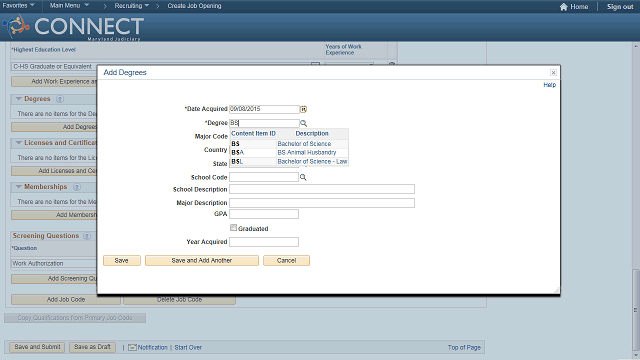
Task: Open Memberships section help icon
Action: (x=76, y=187)
